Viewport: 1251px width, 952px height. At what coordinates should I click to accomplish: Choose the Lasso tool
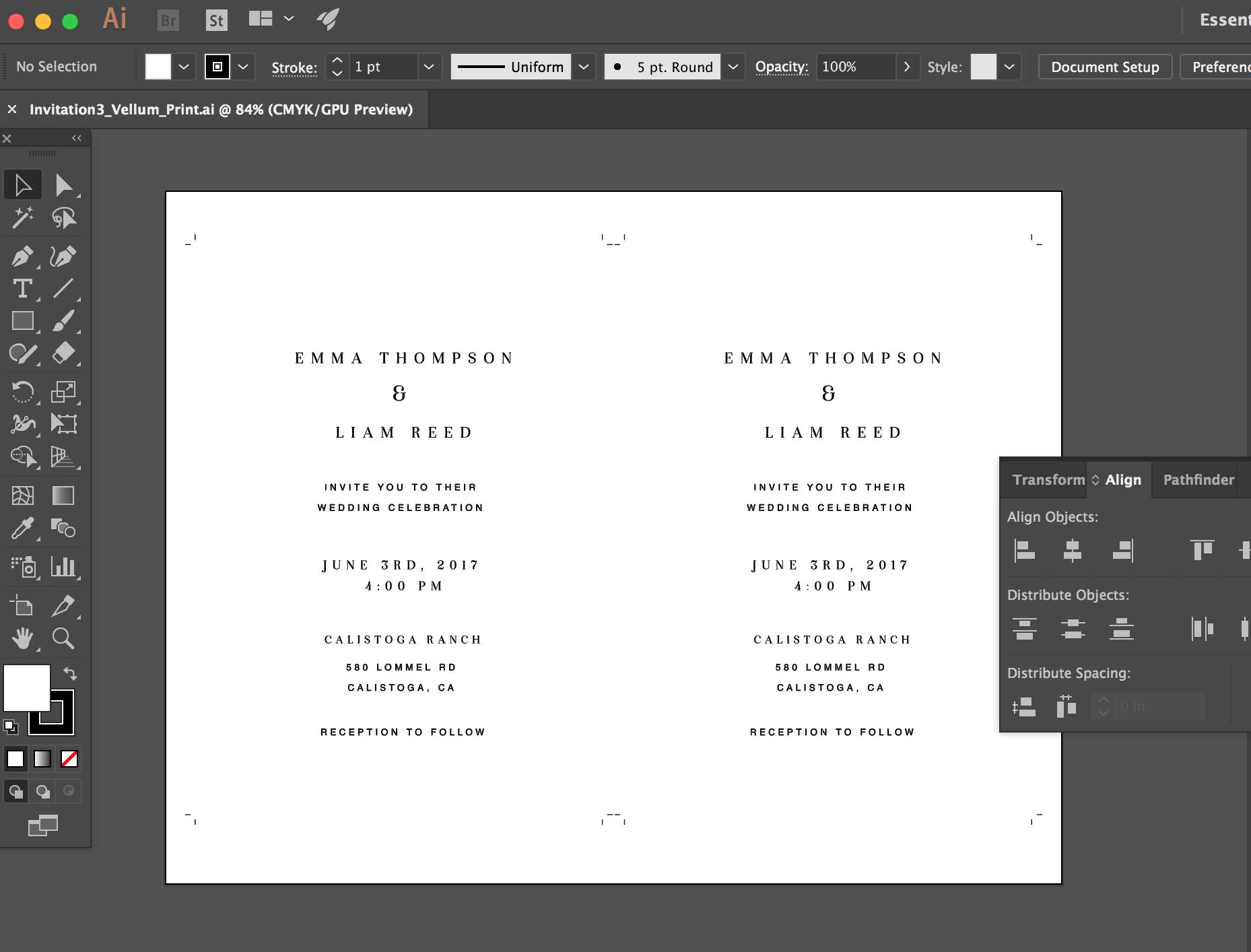[x=64, y=217]
